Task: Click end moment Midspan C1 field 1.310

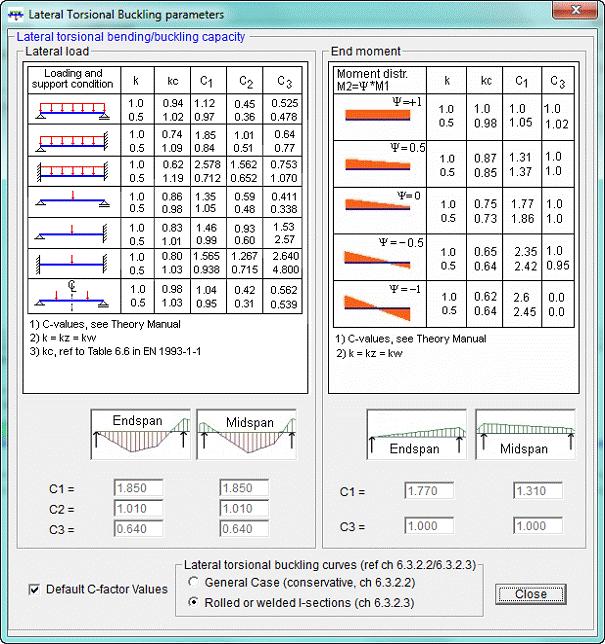Action: (x=538, y=491)
